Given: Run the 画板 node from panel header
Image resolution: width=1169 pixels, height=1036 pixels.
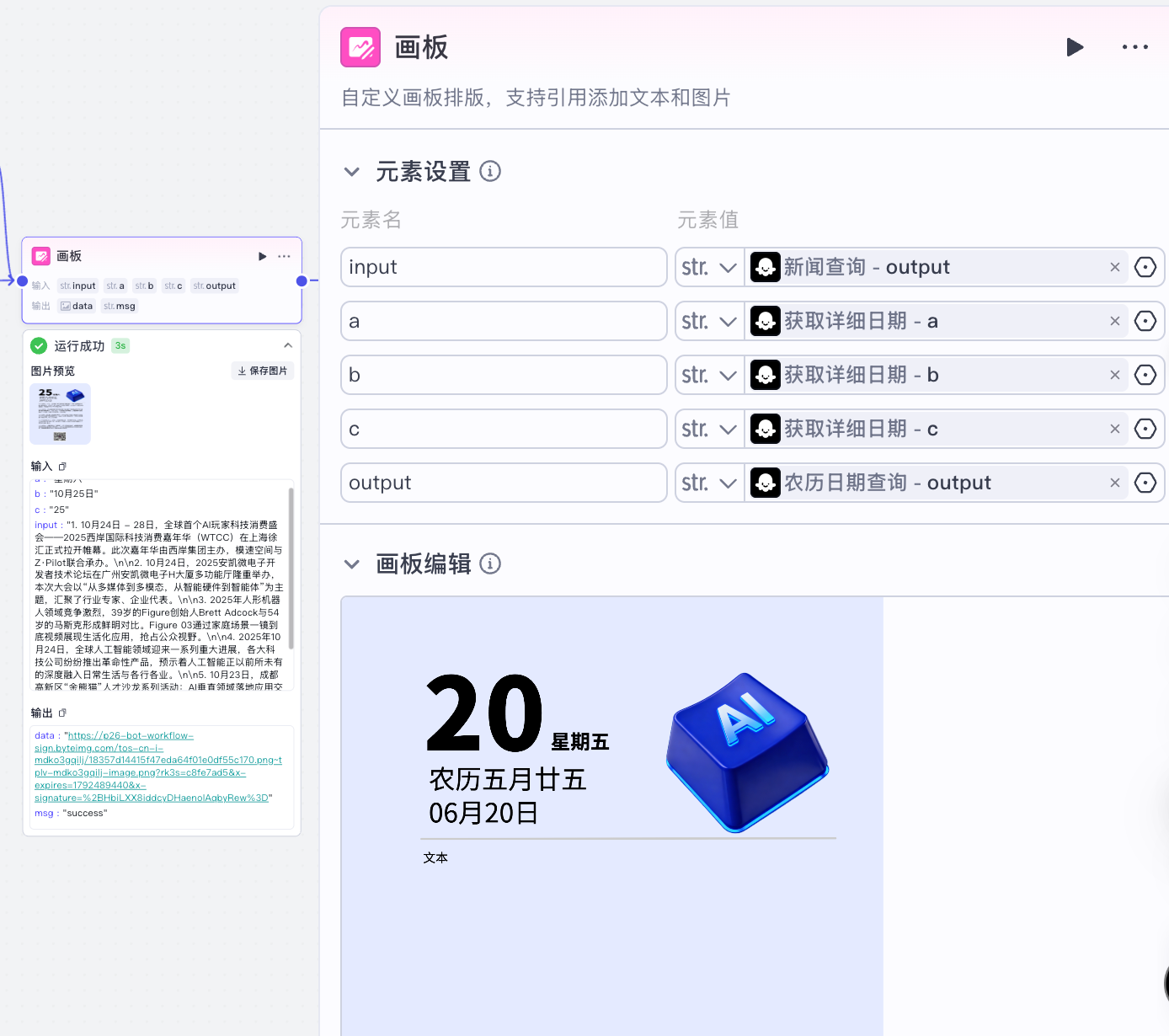Looking at the screenshot, I should pyautogui.click(x=1075, y=47).
